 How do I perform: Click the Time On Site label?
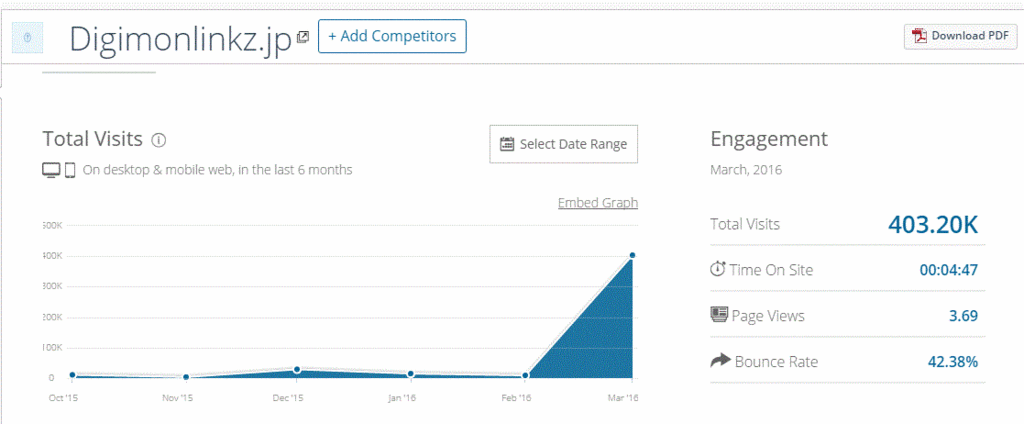pyautogui.click(x=771, y=270)
